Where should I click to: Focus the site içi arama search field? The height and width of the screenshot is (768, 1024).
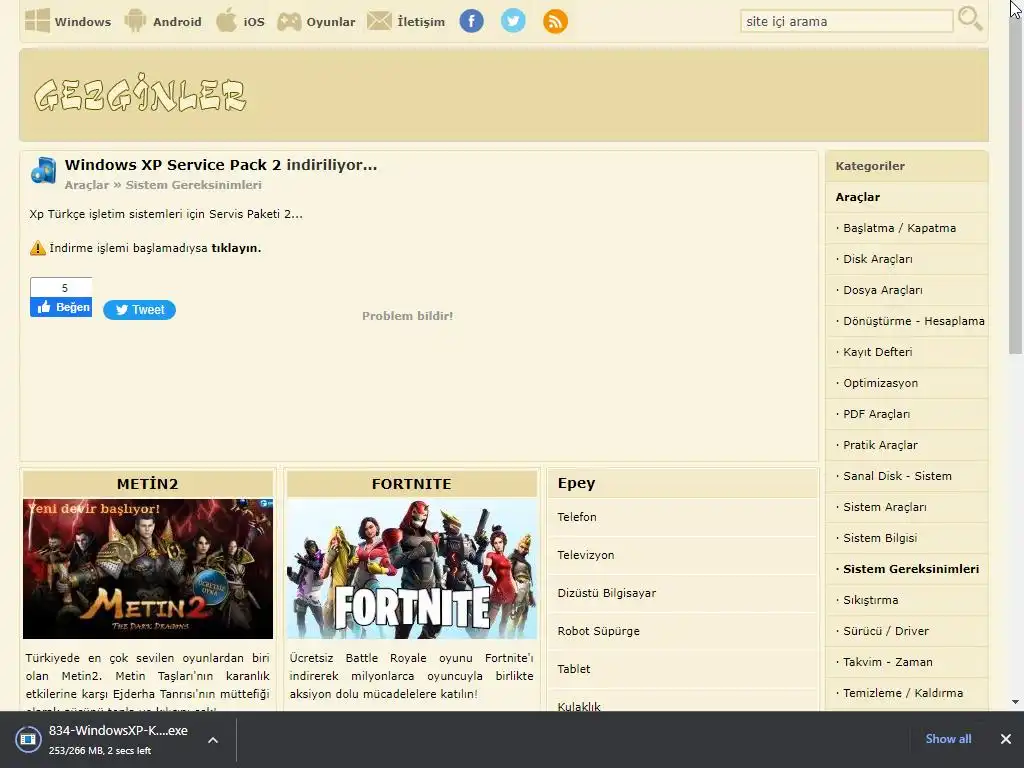pos(846,21)
